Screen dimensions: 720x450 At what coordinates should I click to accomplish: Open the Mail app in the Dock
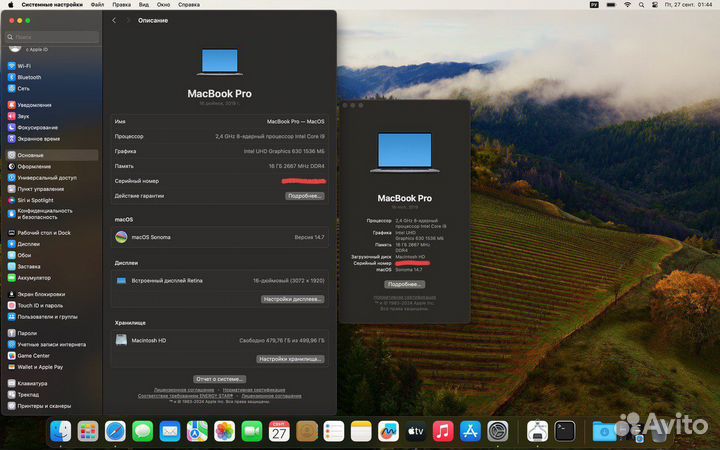point(170,431)
